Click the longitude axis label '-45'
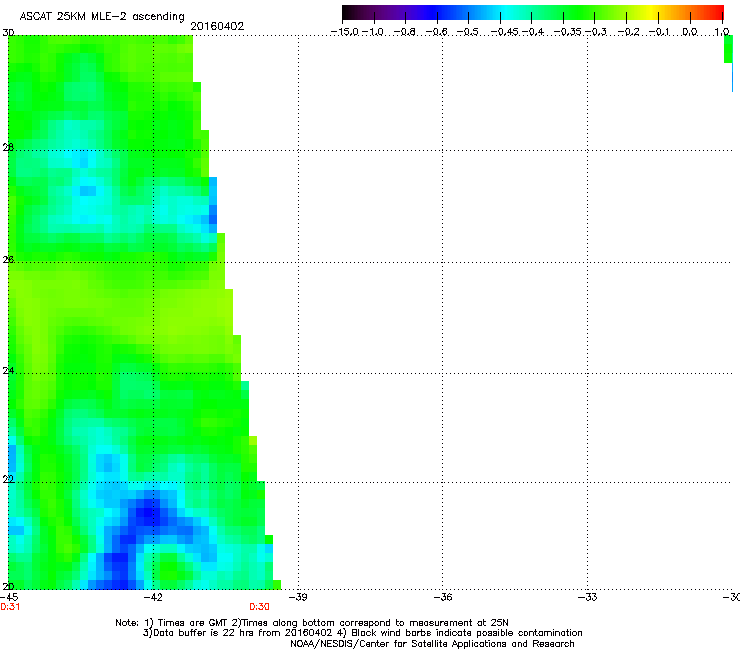The height and width of the screenshot is (650, 740). (x=9, y=597)
